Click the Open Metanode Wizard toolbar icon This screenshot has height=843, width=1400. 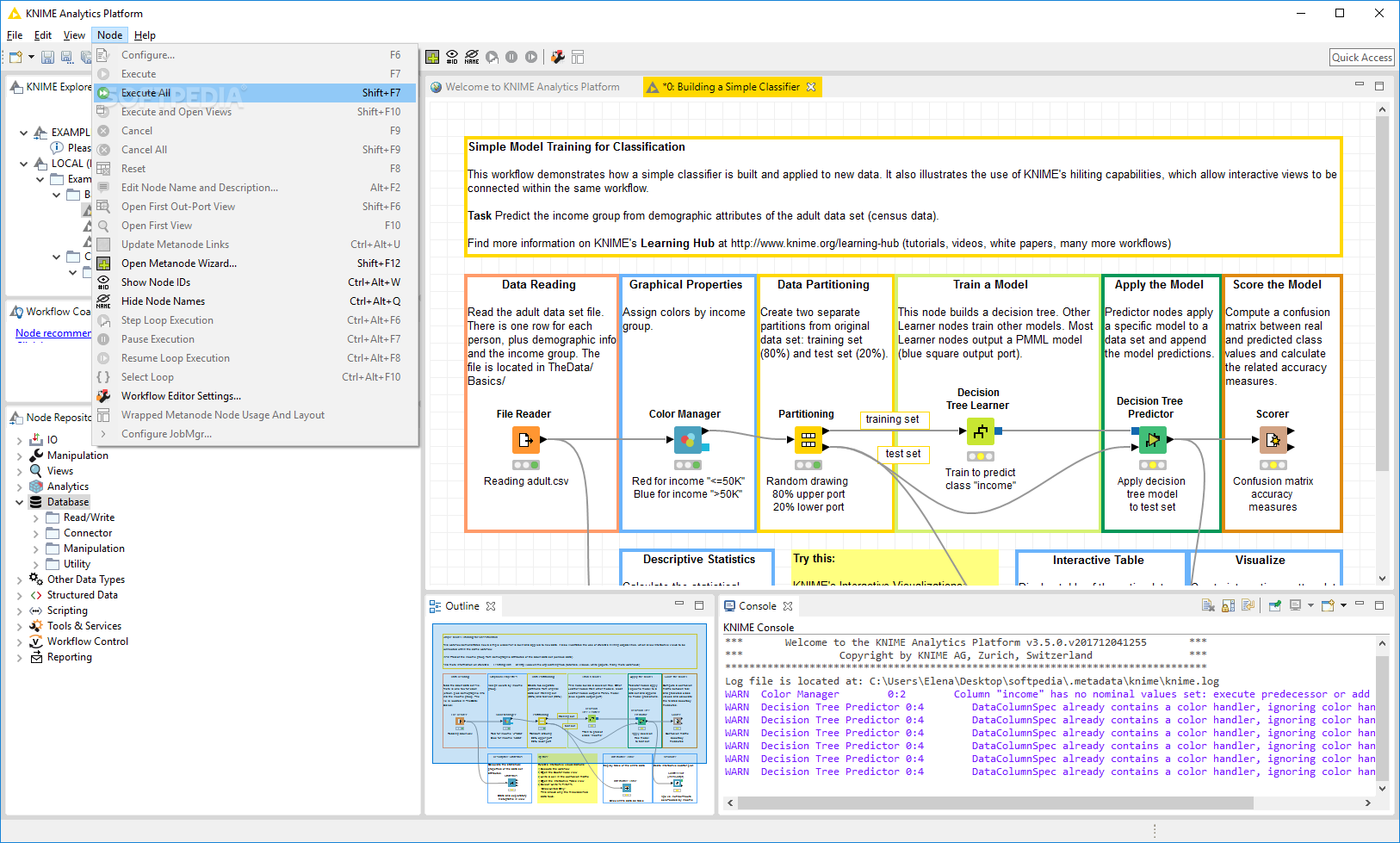point(432,57)
